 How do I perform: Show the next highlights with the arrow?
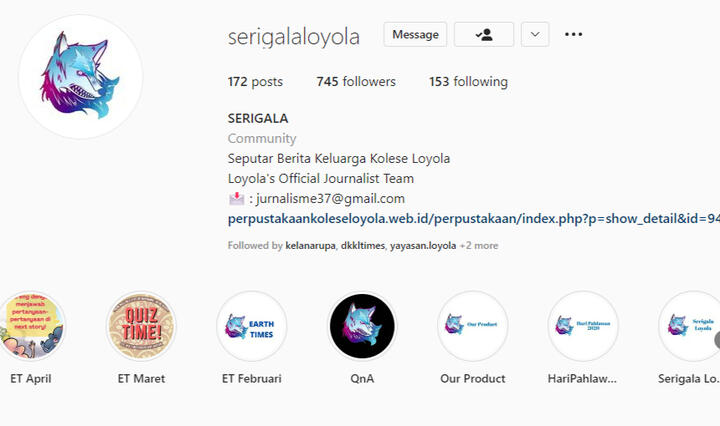coord(717,340)
